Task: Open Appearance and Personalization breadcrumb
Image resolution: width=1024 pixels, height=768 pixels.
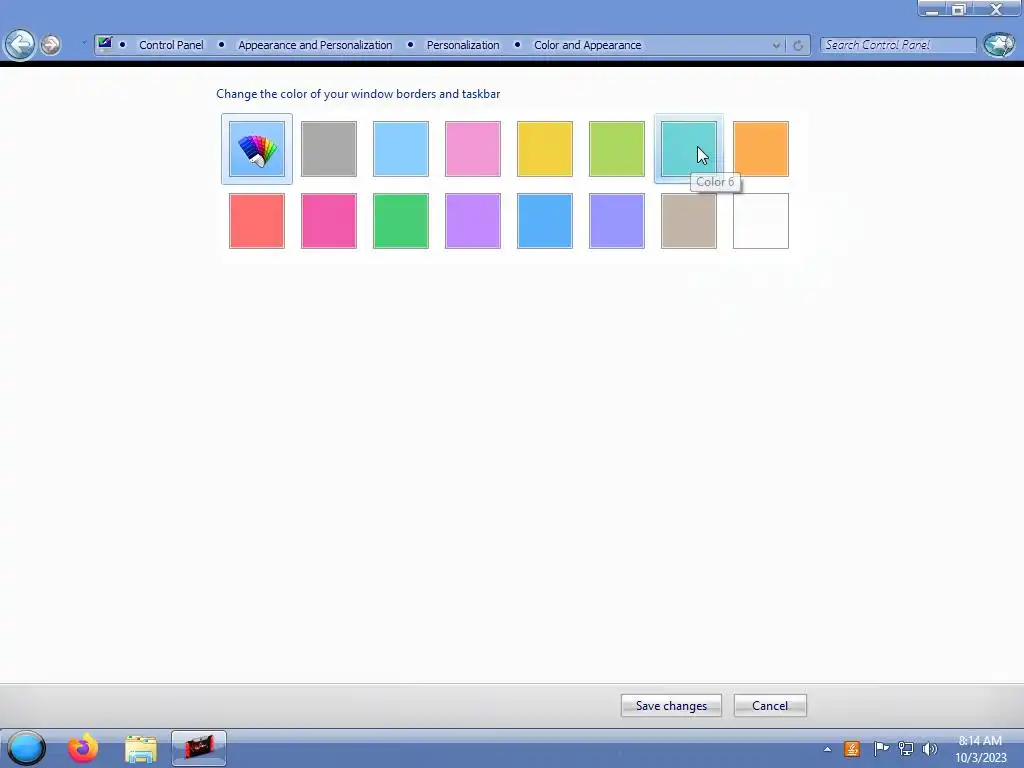Action: [x=315, y=45]
